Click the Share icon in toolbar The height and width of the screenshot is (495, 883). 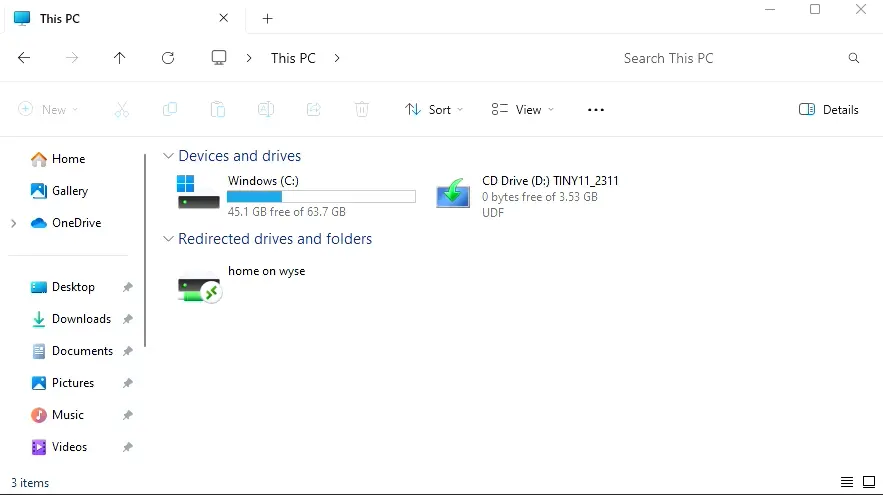(314, 110)
